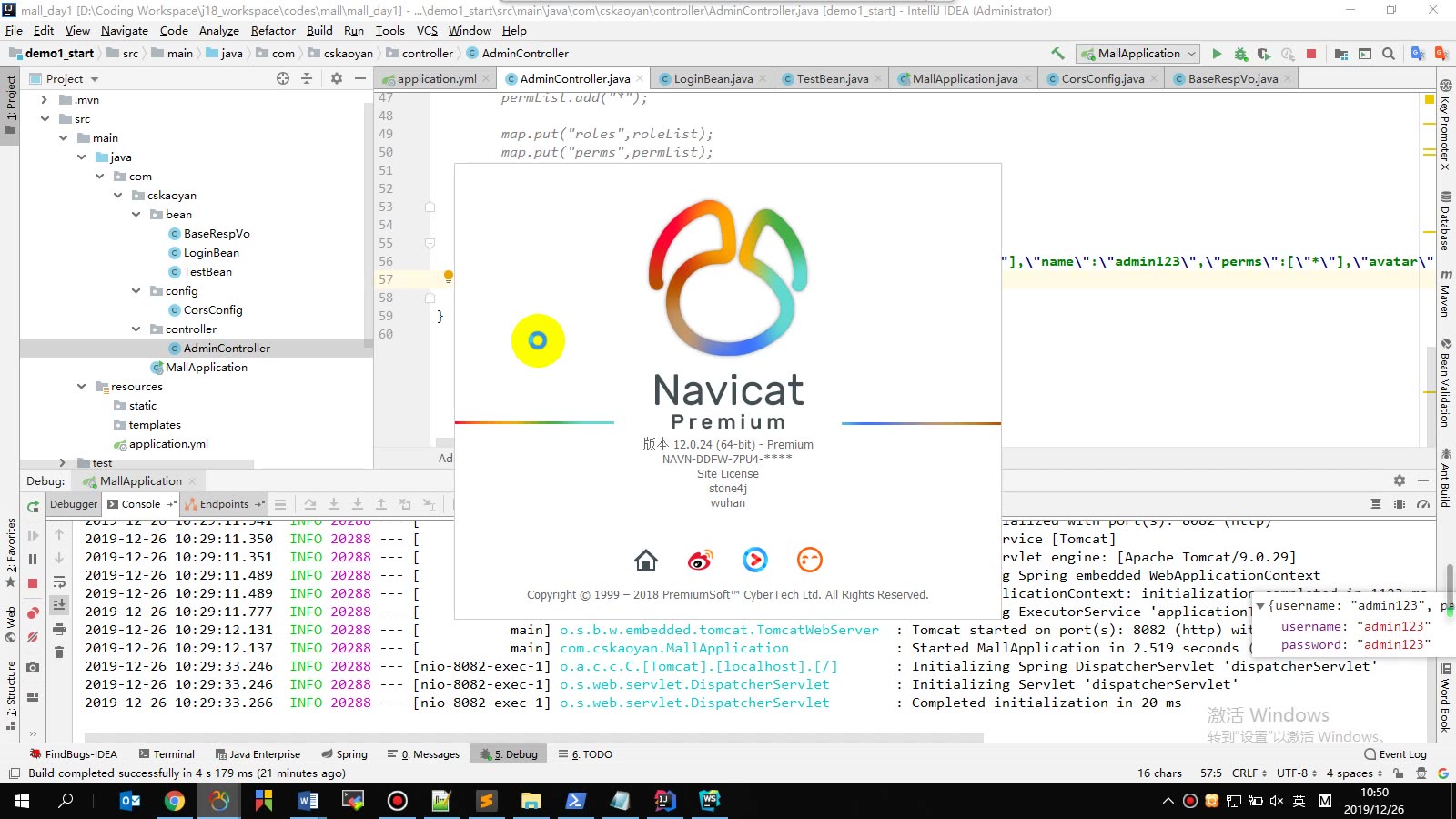
Task: Click the blue arrow icon on Navicat splash
Action: click(x=755, y=560)
